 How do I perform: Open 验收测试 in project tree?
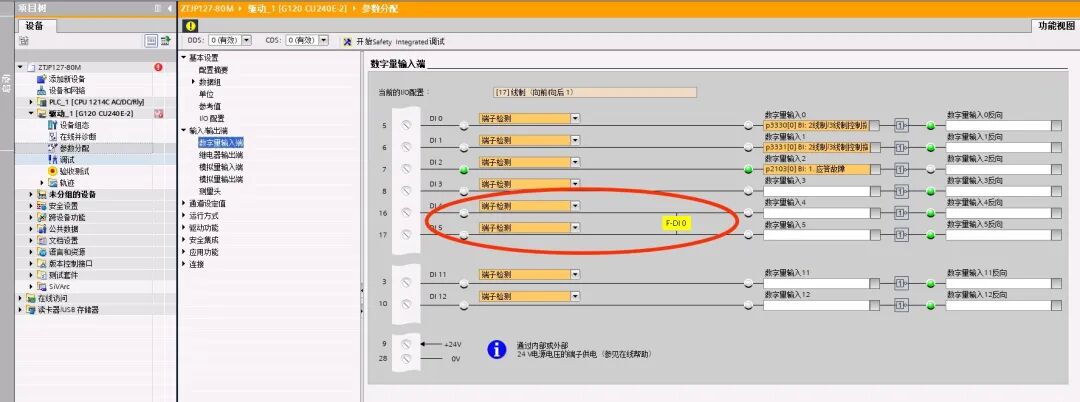click(x=74, y=171)
